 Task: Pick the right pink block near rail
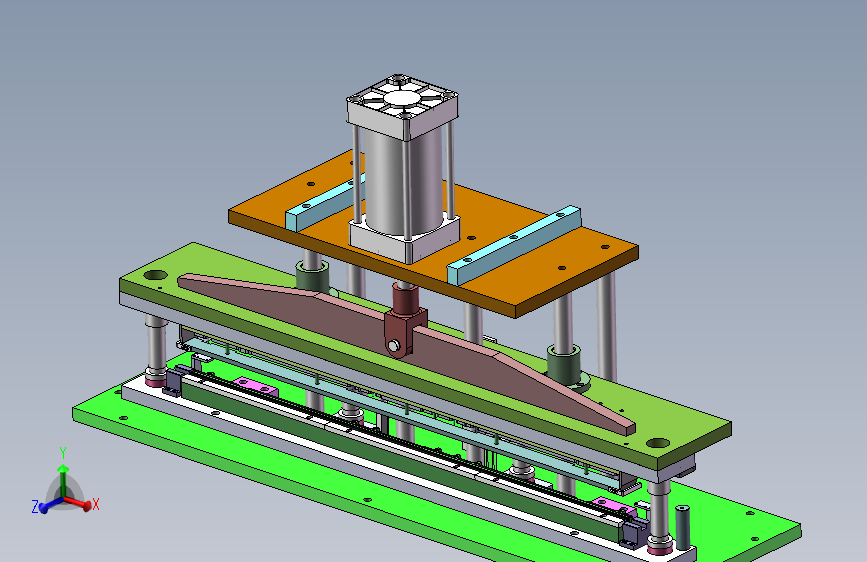[614, 506]
